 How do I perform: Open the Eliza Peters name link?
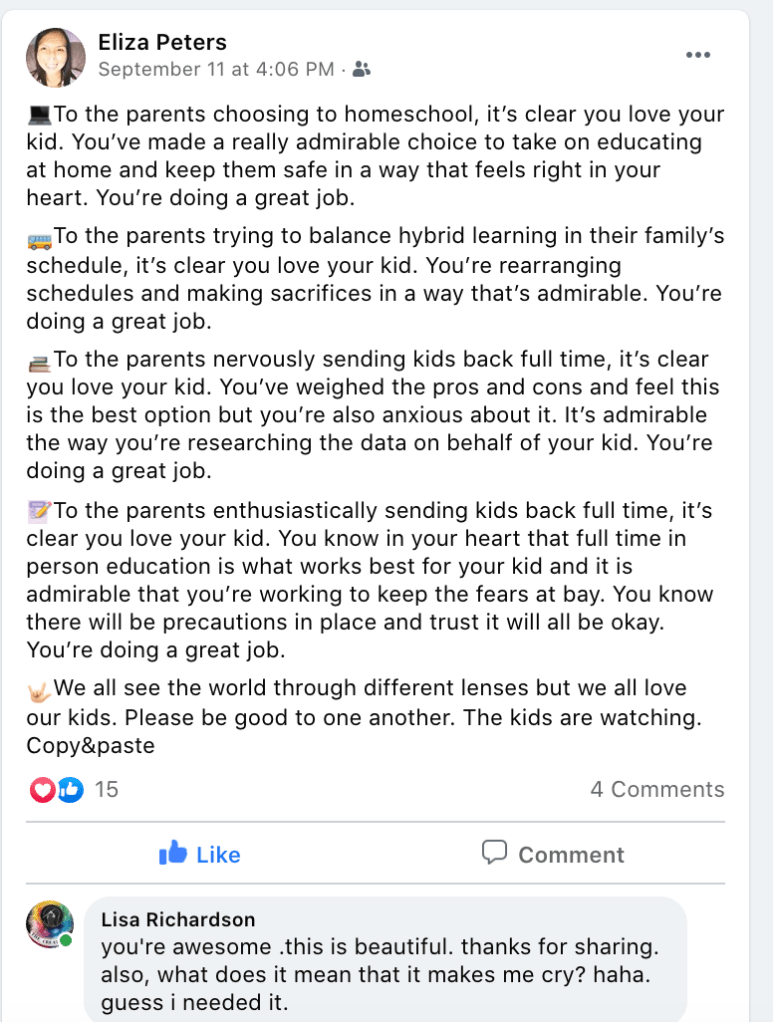tap(162, 42)
